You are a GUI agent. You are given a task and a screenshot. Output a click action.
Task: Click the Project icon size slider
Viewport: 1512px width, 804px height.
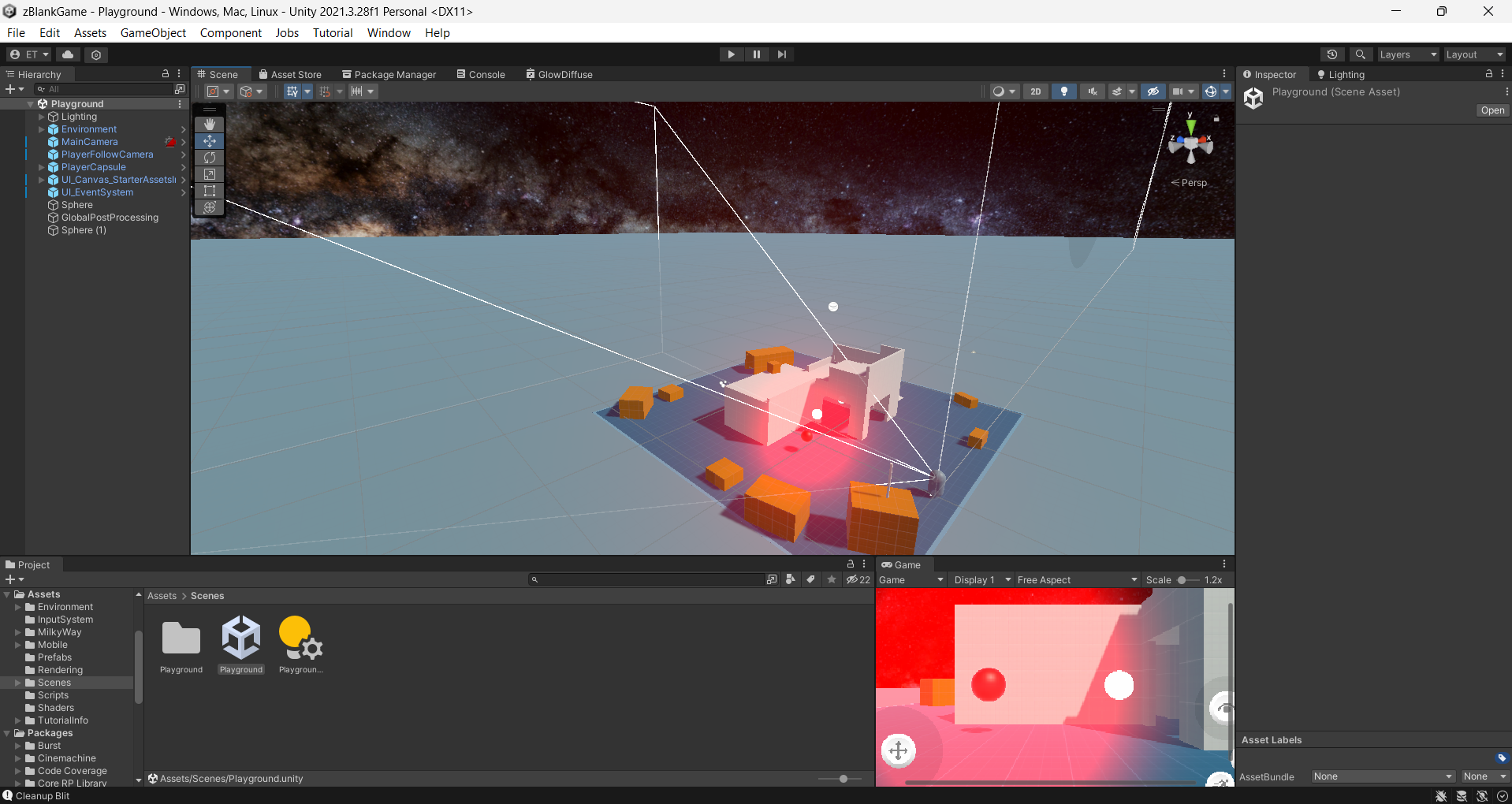[839, 779]
